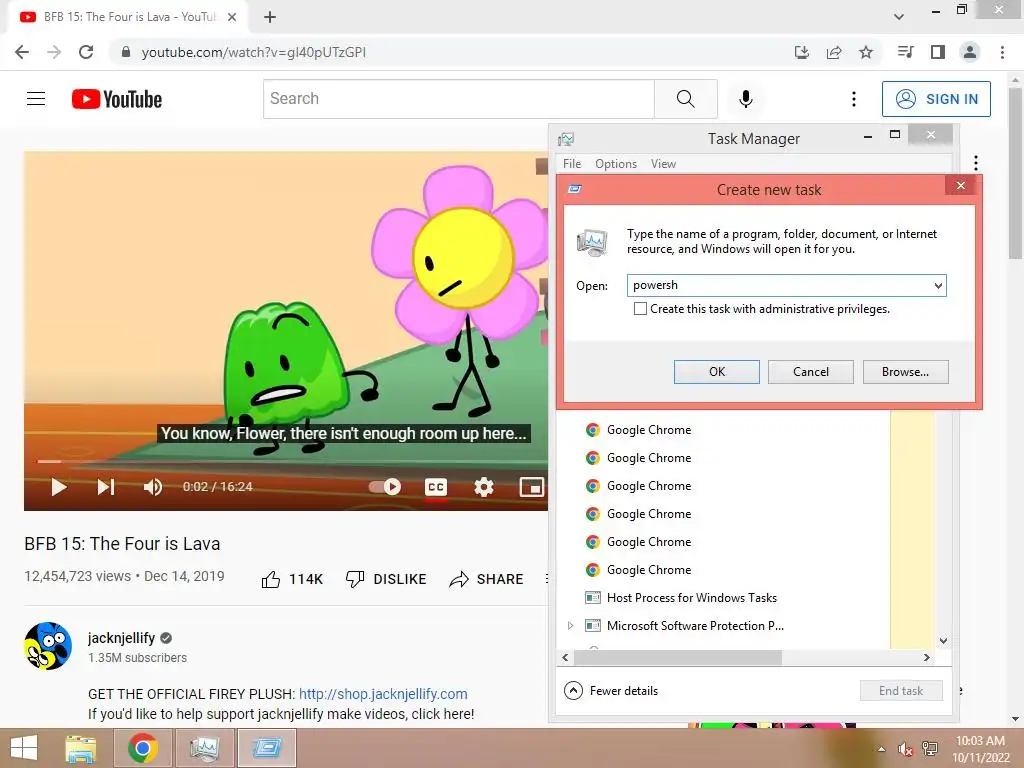Go to YouTube home via logo

(x=117, y=99)
